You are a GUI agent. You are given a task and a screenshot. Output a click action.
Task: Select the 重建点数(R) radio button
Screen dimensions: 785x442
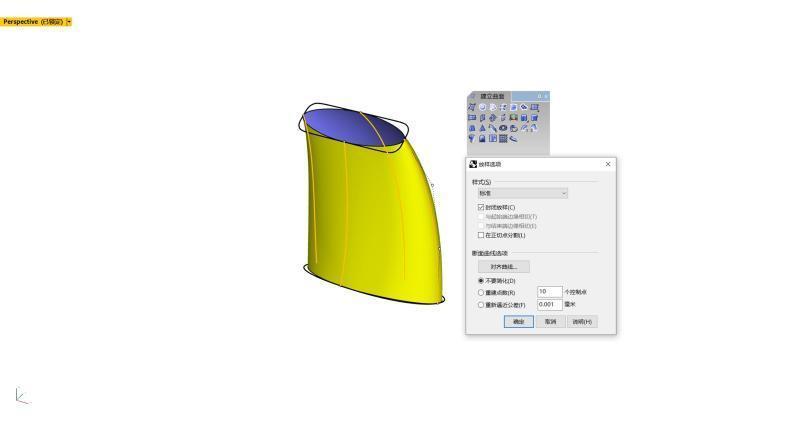click(x=481, y=292)
